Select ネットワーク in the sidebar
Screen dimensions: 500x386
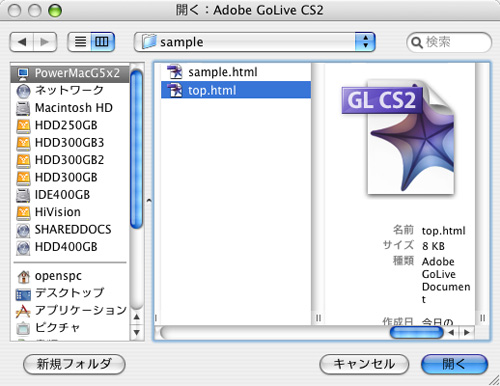tap(70, 90)
